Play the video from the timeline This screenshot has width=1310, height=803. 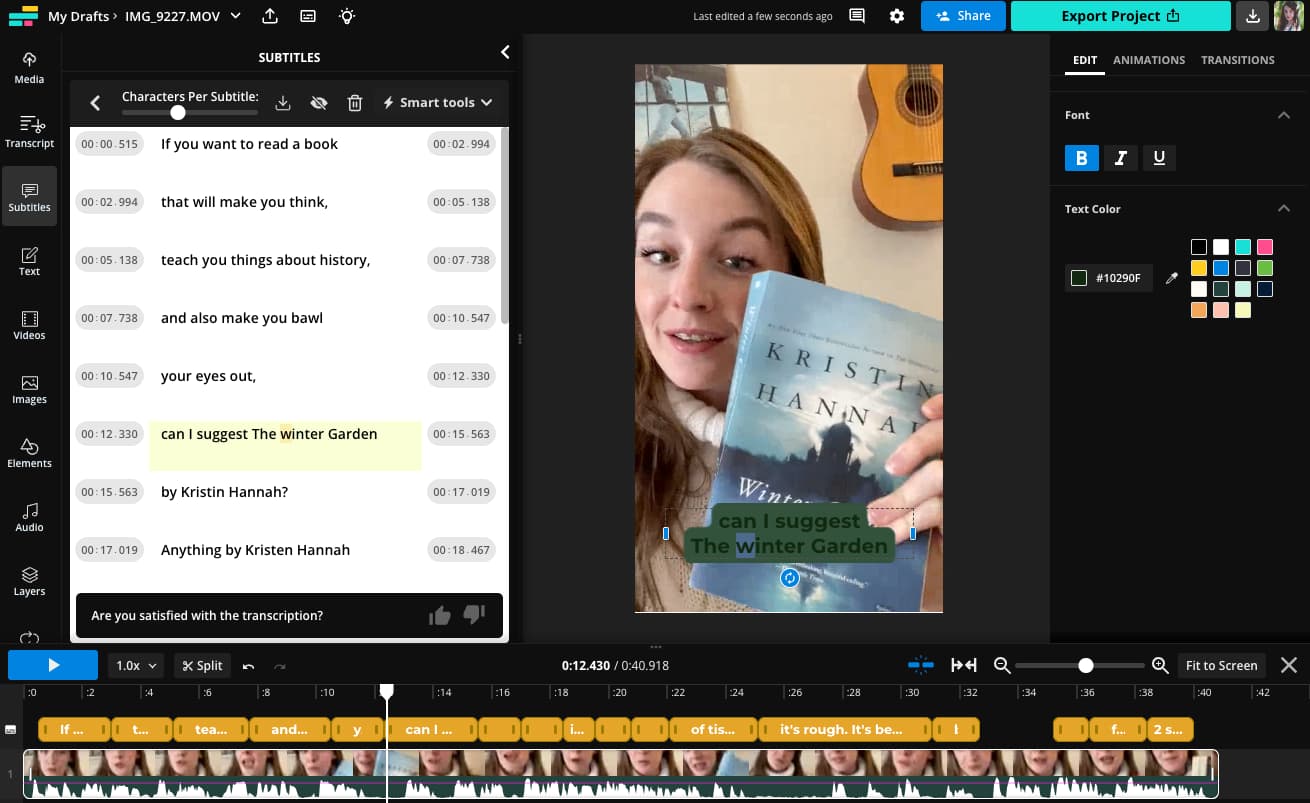click(x=53, y=665)
